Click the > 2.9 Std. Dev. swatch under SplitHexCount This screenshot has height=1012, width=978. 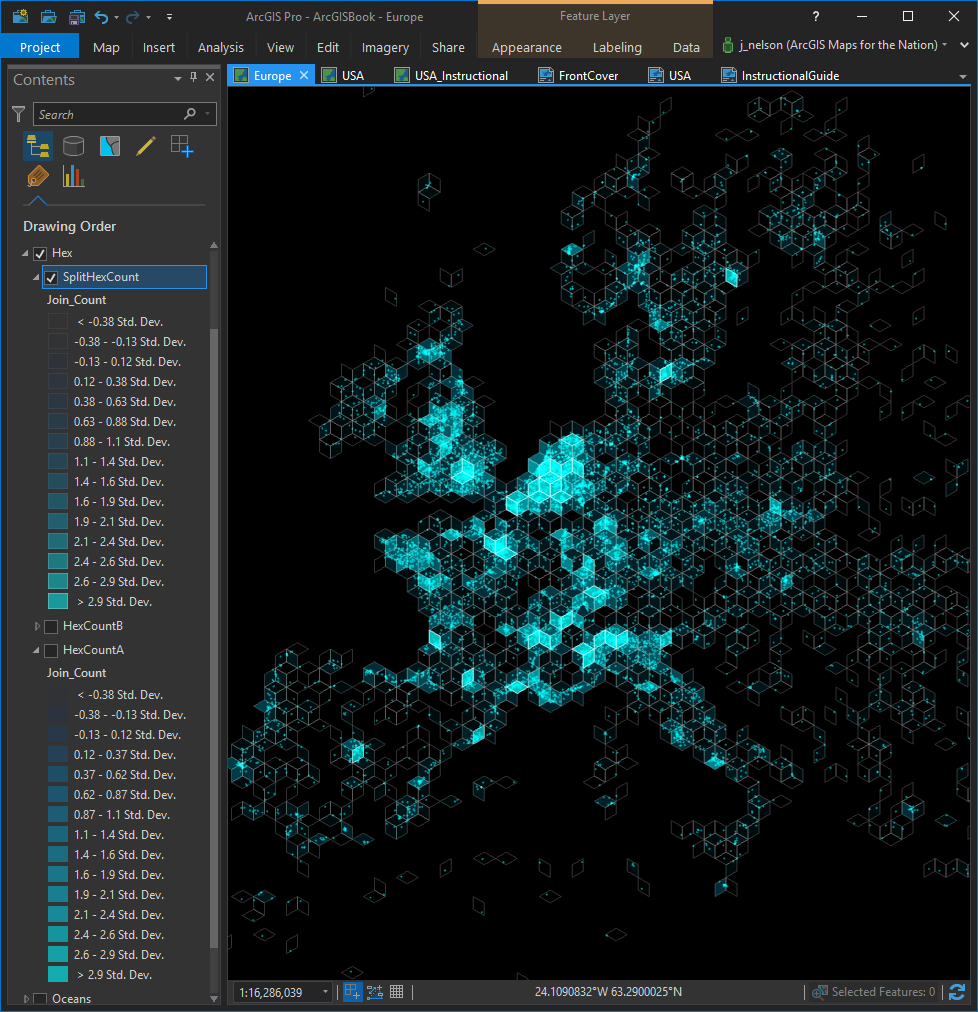point(58,602)
